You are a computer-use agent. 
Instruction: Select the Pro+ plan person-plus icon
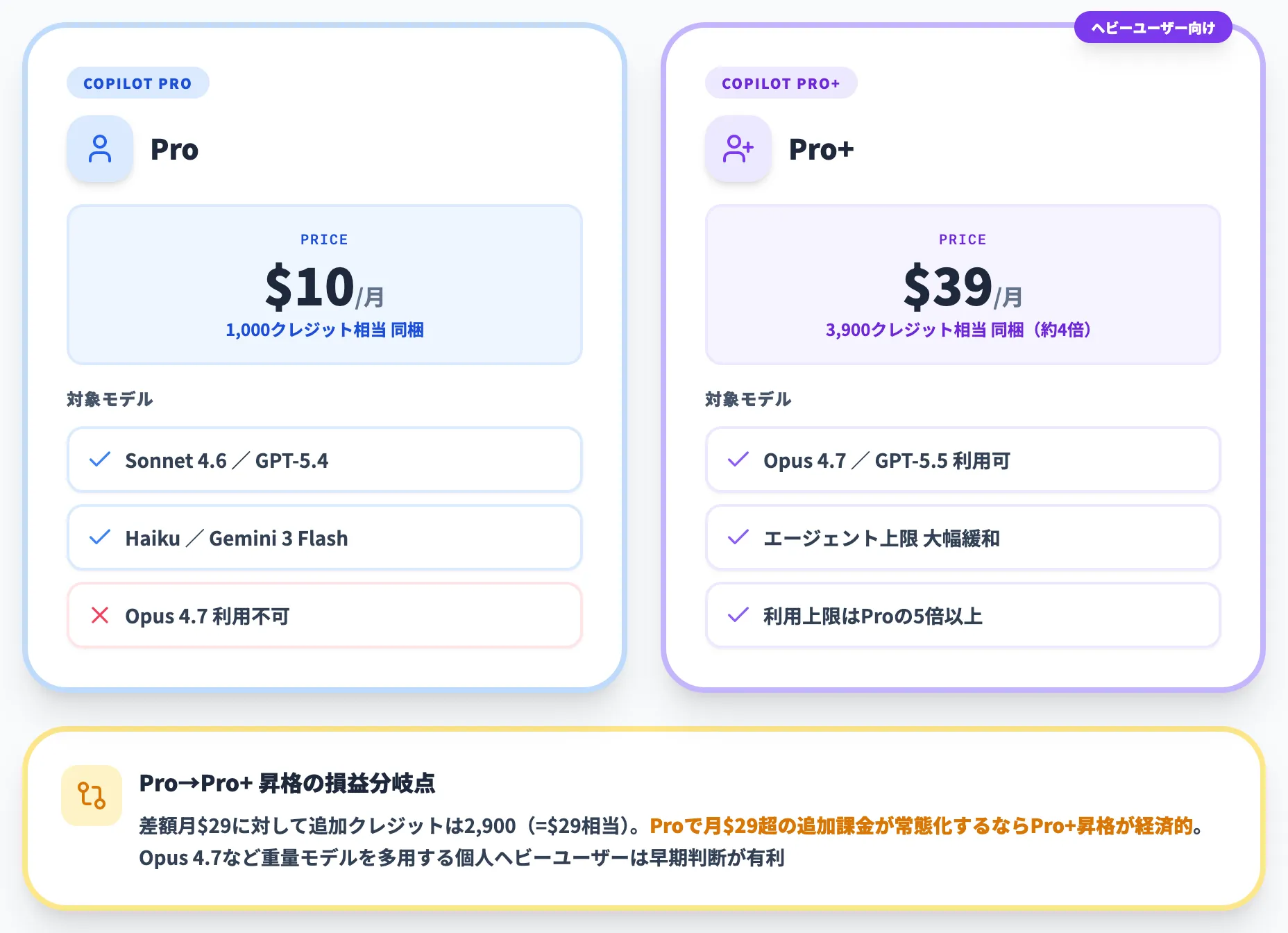pyautogui.click(x=738, y=148)
